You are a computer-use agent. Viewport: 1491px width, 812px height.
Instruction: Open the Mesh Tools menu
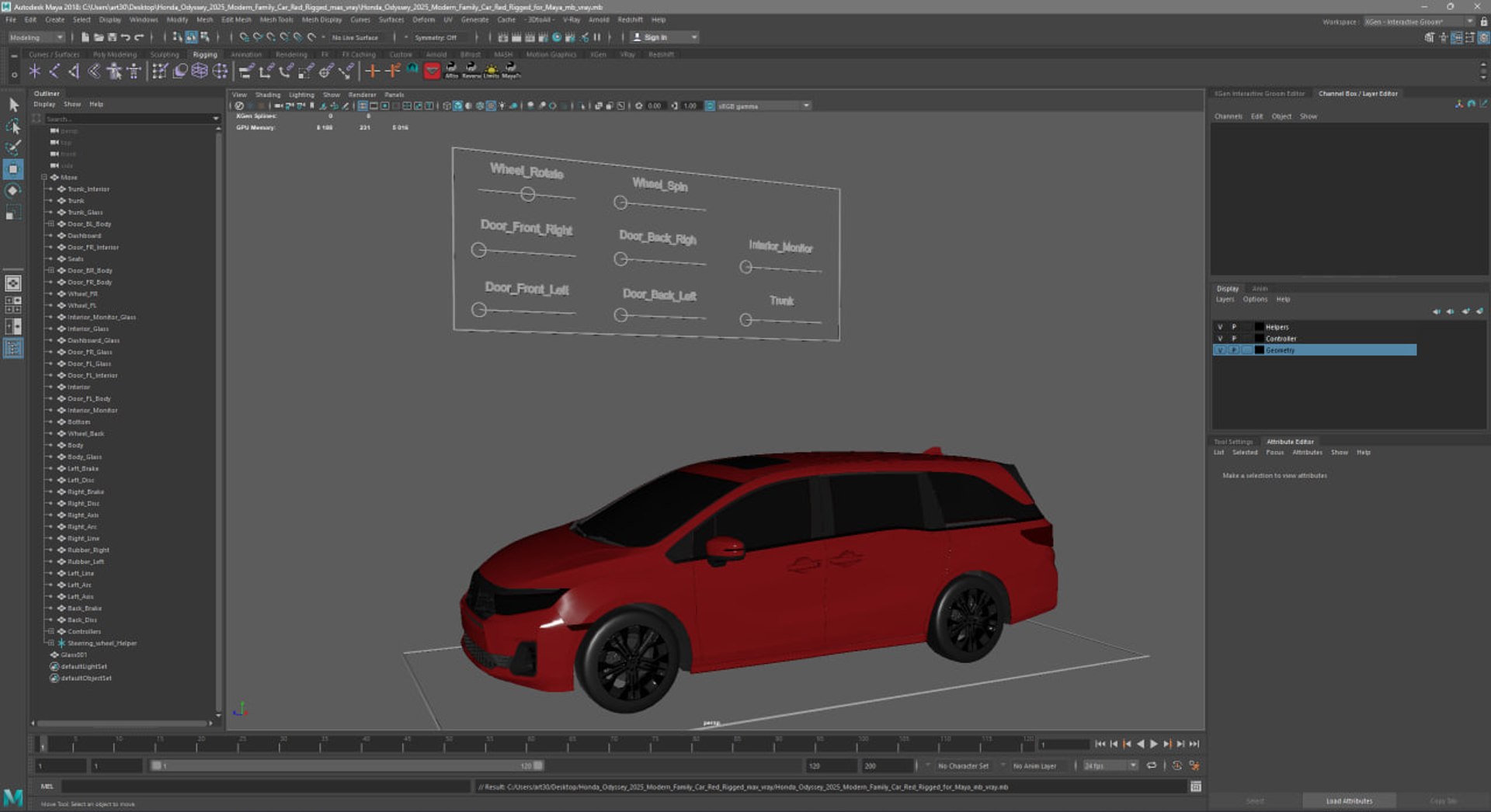click(x=276, y=19)
